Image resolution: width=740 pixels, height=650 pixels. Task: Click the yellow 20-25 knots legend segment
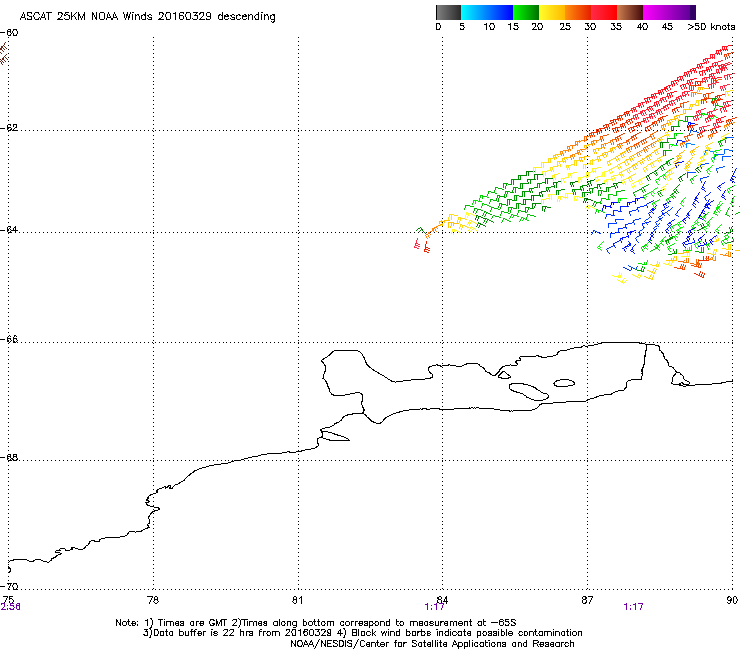click(x=551, y=12)
